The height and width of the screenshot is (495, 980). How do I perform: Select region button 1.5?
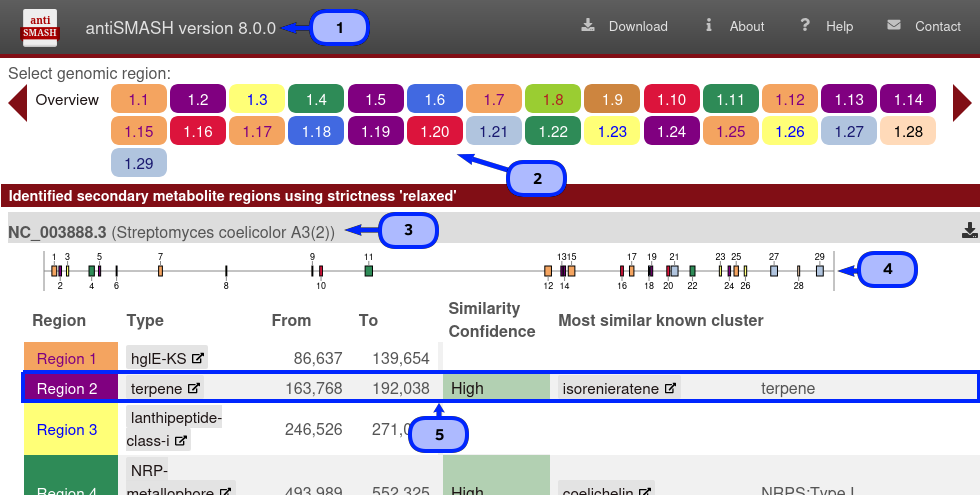(x=376, y=99)
